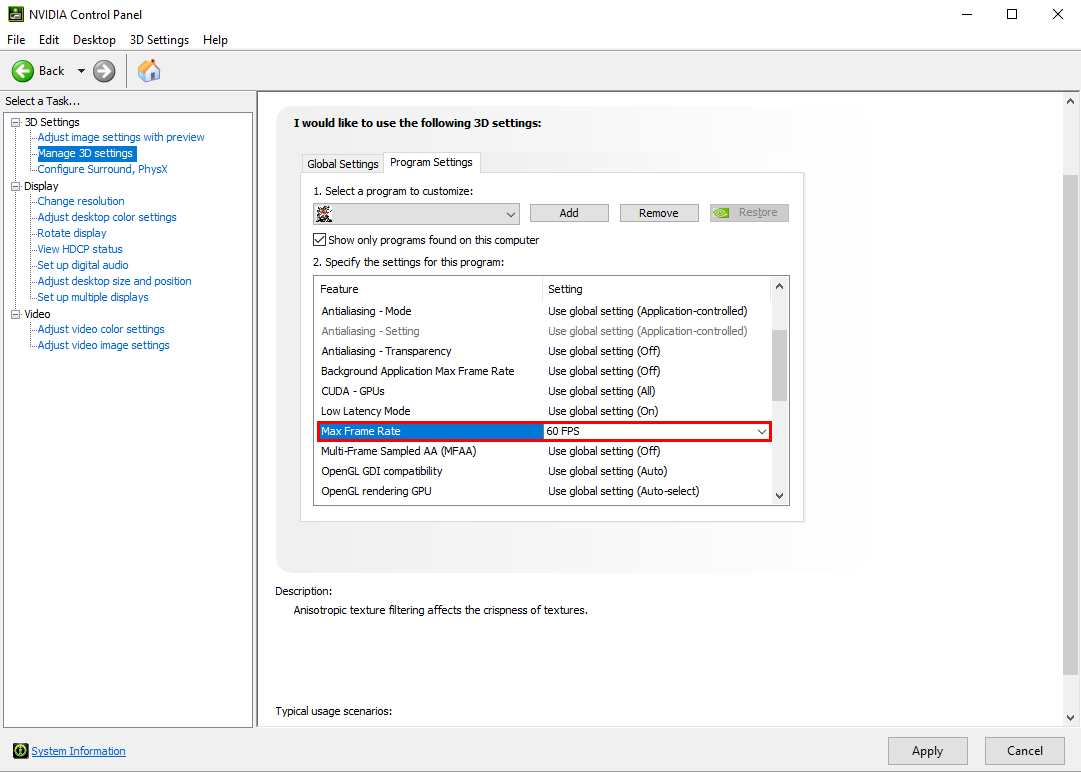This screenshot has height=773, width=1081.
Task: Click the program icon in selector
Action: click(324, 214)
